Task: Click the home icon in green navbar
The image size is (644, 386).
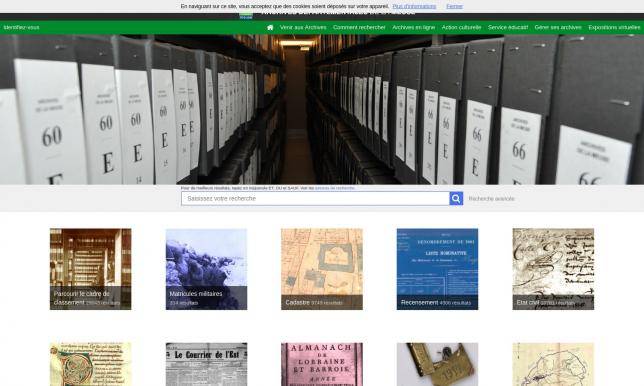Action: click(270, 28)
